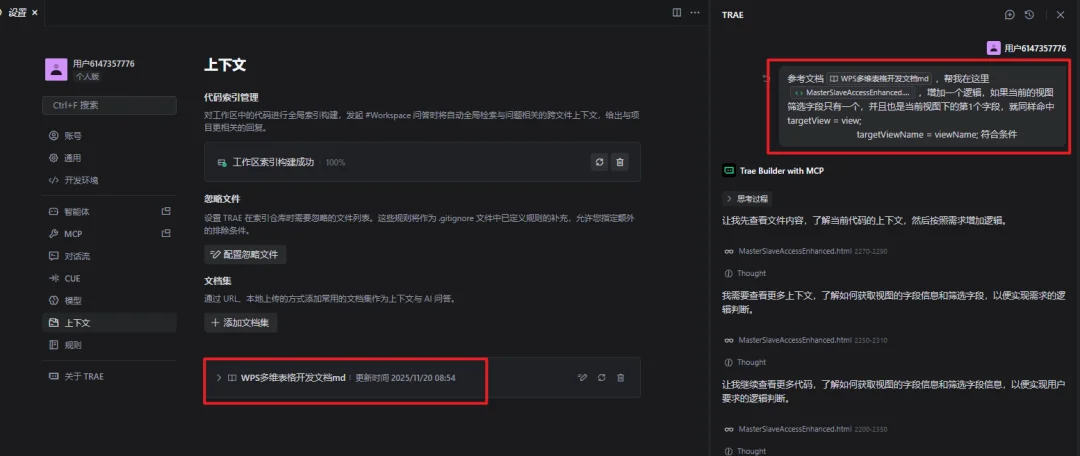Close the 设置 tab
Screen dimensions: 1080x456
(x=35, y=12)
